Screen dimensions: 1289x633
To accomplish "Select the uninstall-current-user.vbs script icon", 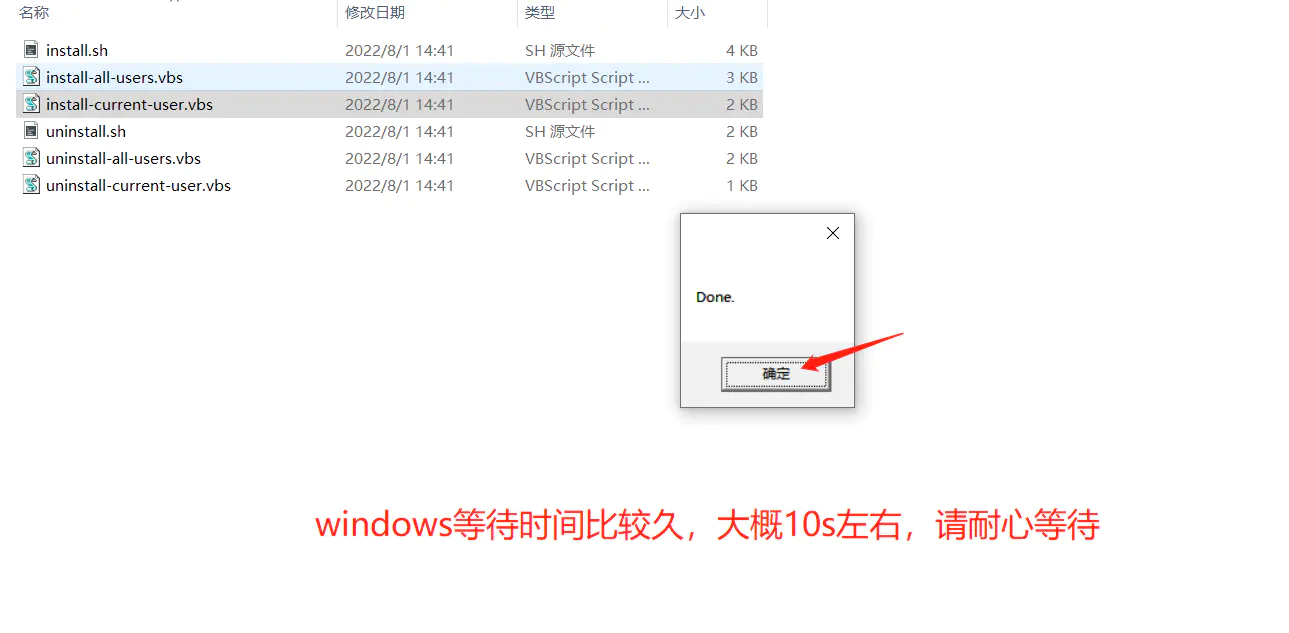I will [31, 185].
